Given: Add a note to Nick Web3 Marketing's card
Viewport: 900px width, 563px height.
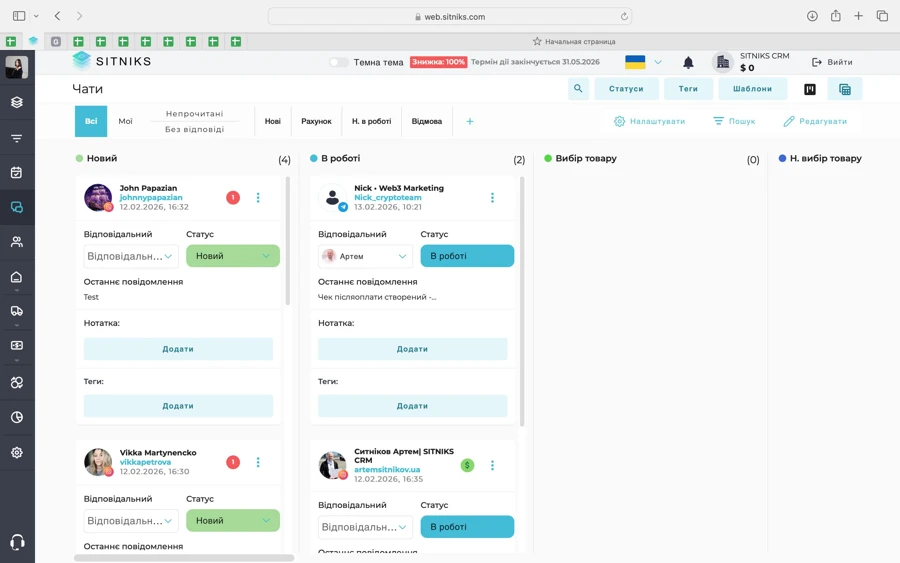Looking at the screenshot, I should 412,349.
